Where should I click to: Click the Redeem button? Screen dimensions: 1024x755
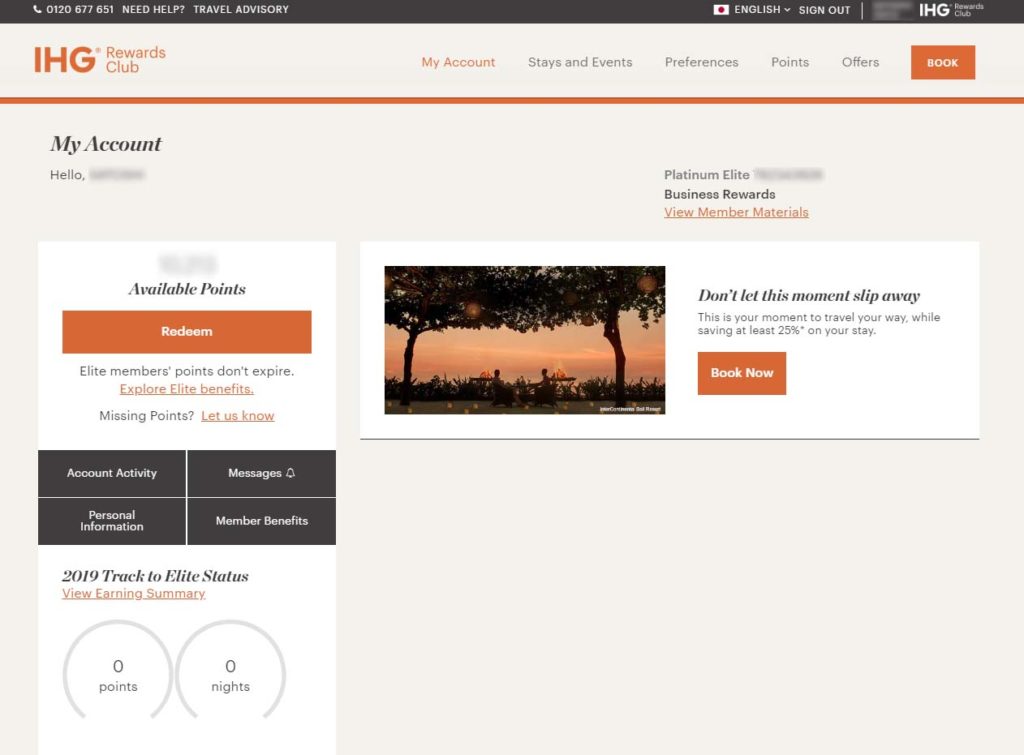tap(187, 332)
